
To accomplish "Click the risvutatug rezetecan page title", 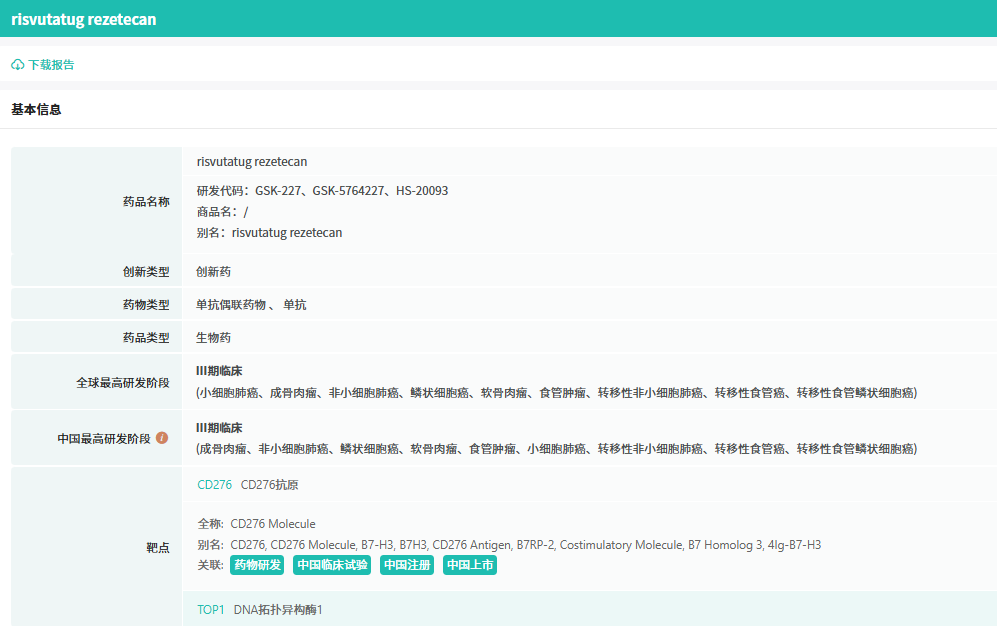I will coord(84,19).
